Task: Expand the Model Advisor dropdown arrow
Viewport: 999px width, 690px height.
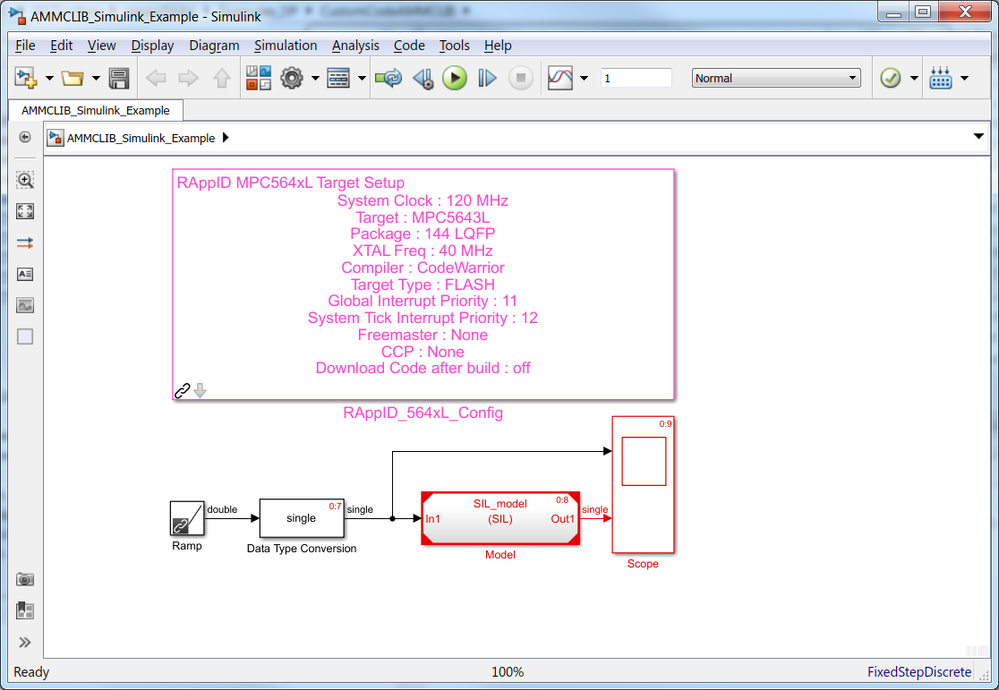Action: pyautogui.click(x=914, y=78)
